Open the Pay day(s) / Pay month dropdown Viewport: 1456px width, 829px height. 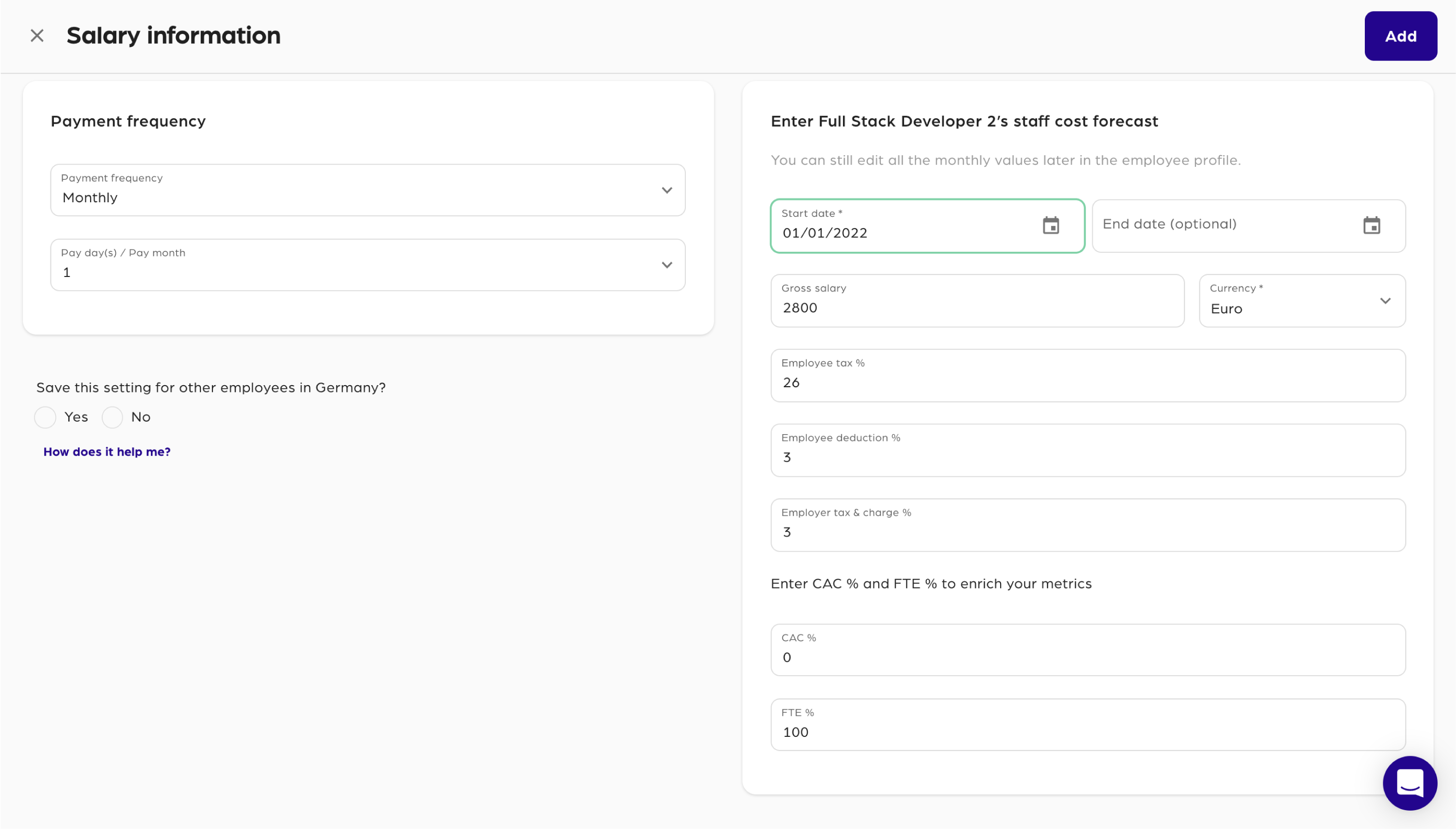(x=367, y=265)
